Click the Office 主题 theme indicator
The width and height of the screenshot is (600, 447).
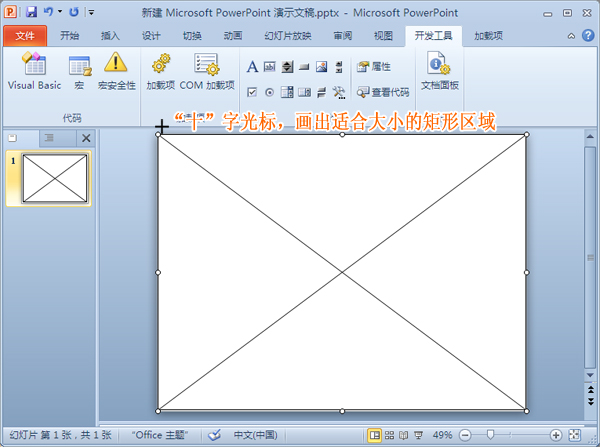pyautogui.click(x=160, y=435)
